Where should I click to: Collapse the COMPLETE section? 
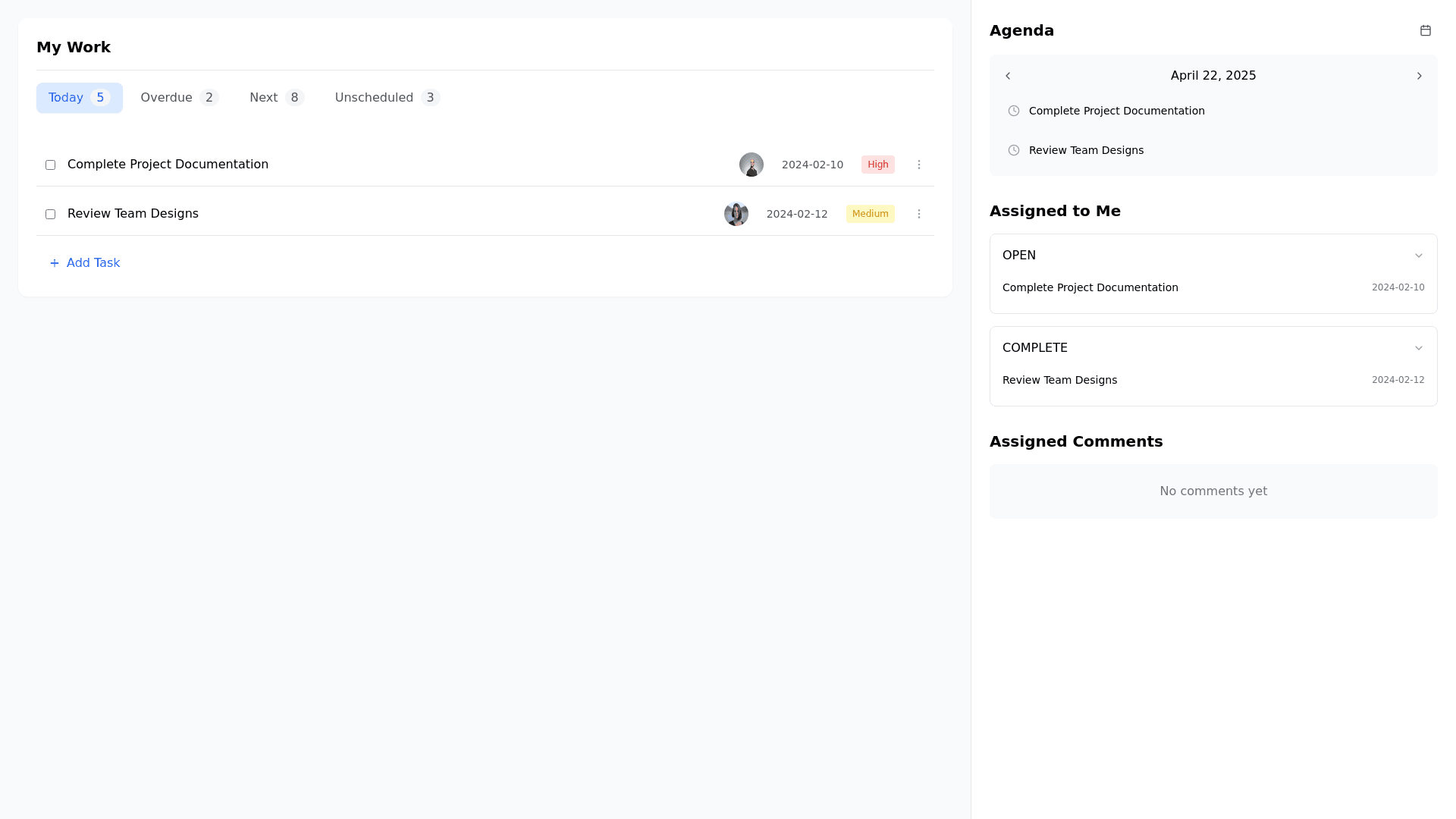tap(1418, 348)
